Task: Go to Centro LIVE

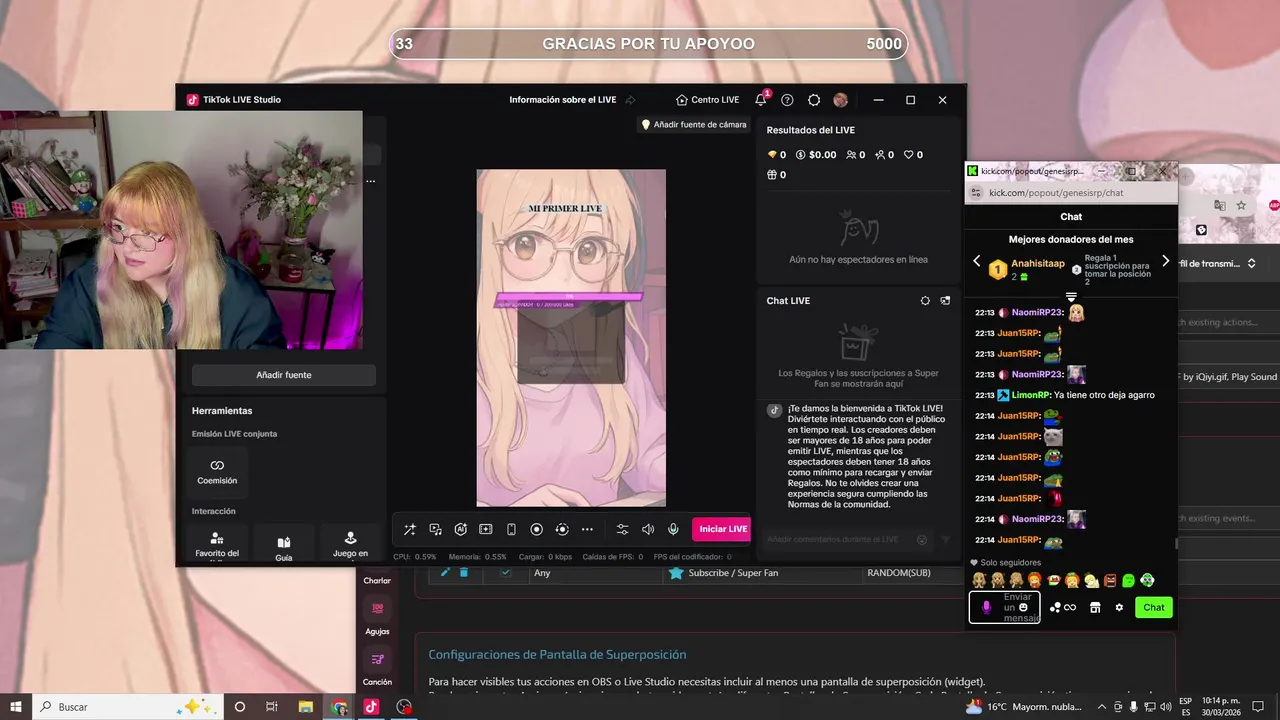Action: click(707, 100)
